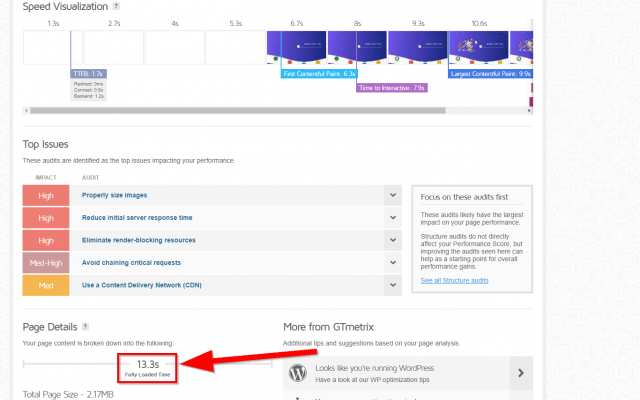This screenshot has width=640, height=400.
Task: Click the High badge for Properly size images
Action: tap(46, 195)
